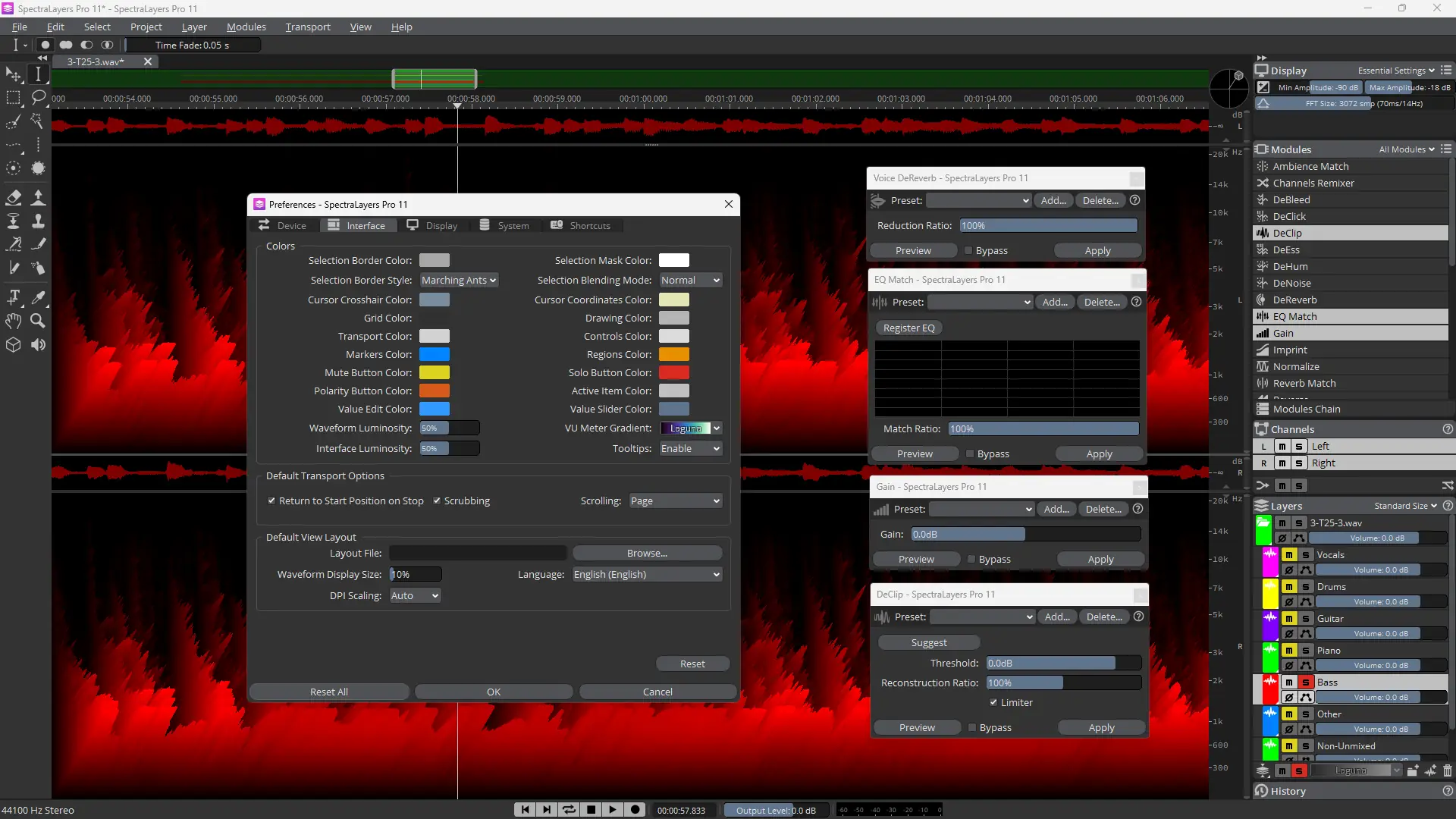The image size is (1456, 819).
Task: Open the Language dropdown
Action: [646, 575]
